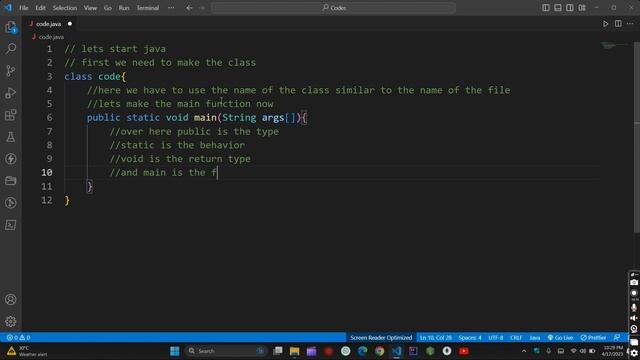Screen dimensions: 640x360
Task: Click Ln 10, Col 28 cursor position
Action: (436, 338)
